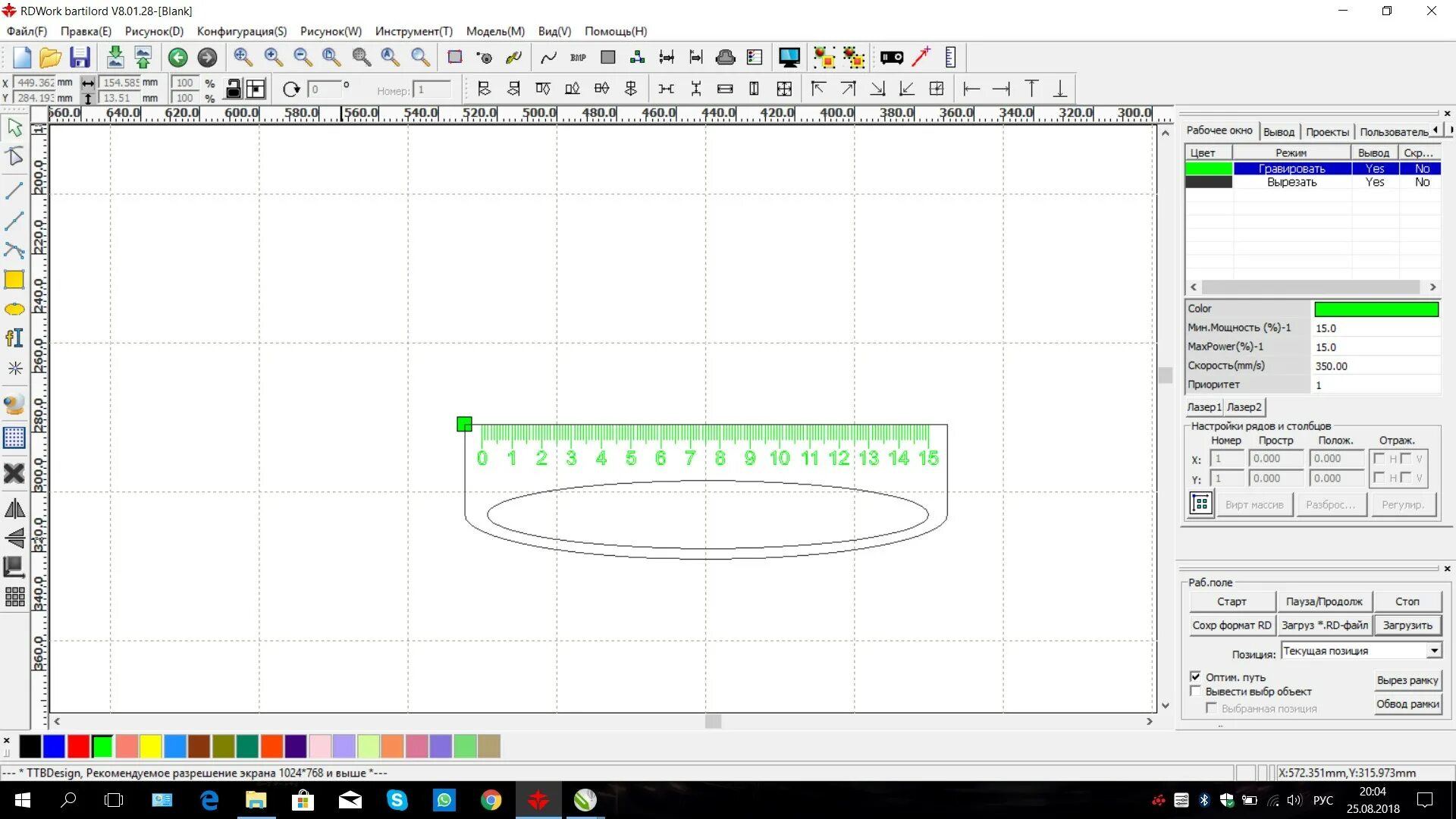Click the BMP import toolbar icon
Screen dimensions: 1456x819
[x=578, y=58]
